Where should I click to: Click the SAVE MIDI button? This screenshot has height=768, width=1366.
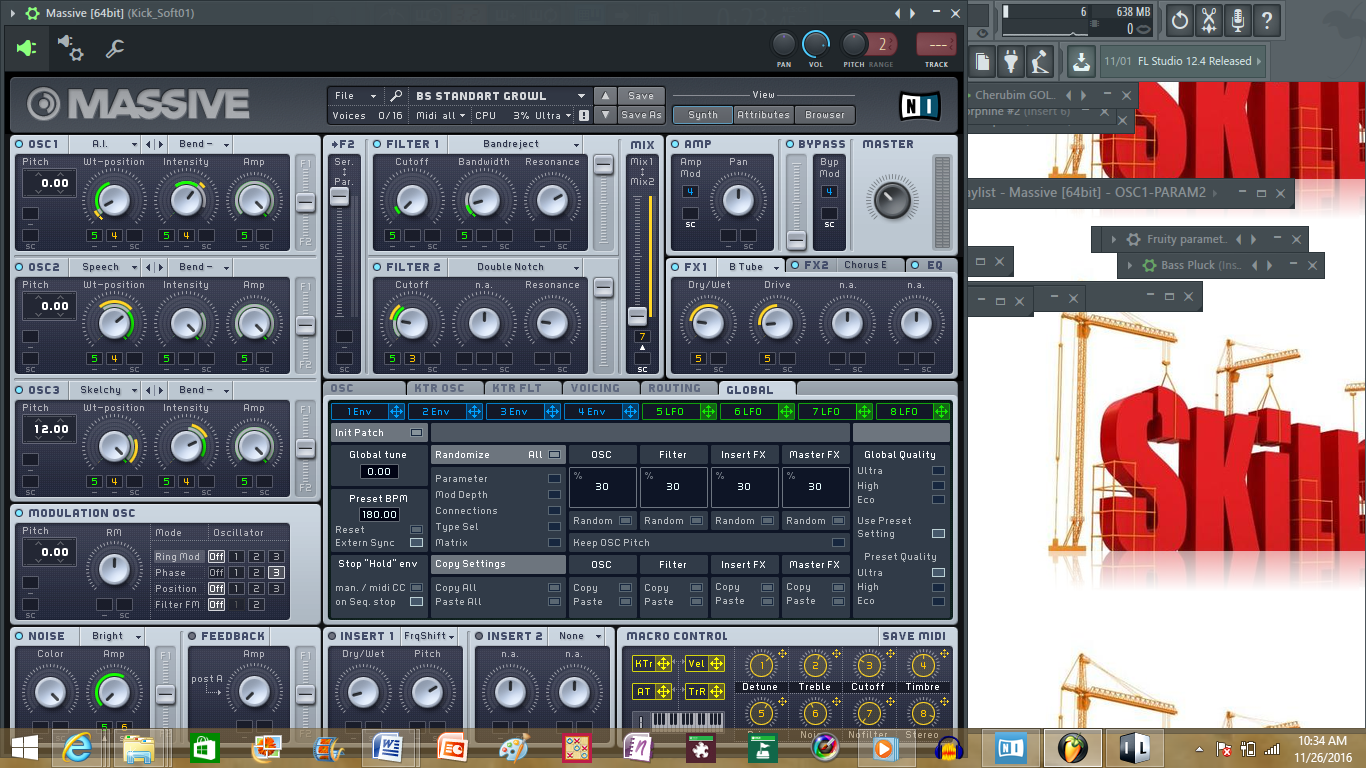click(x=915, y=636)
